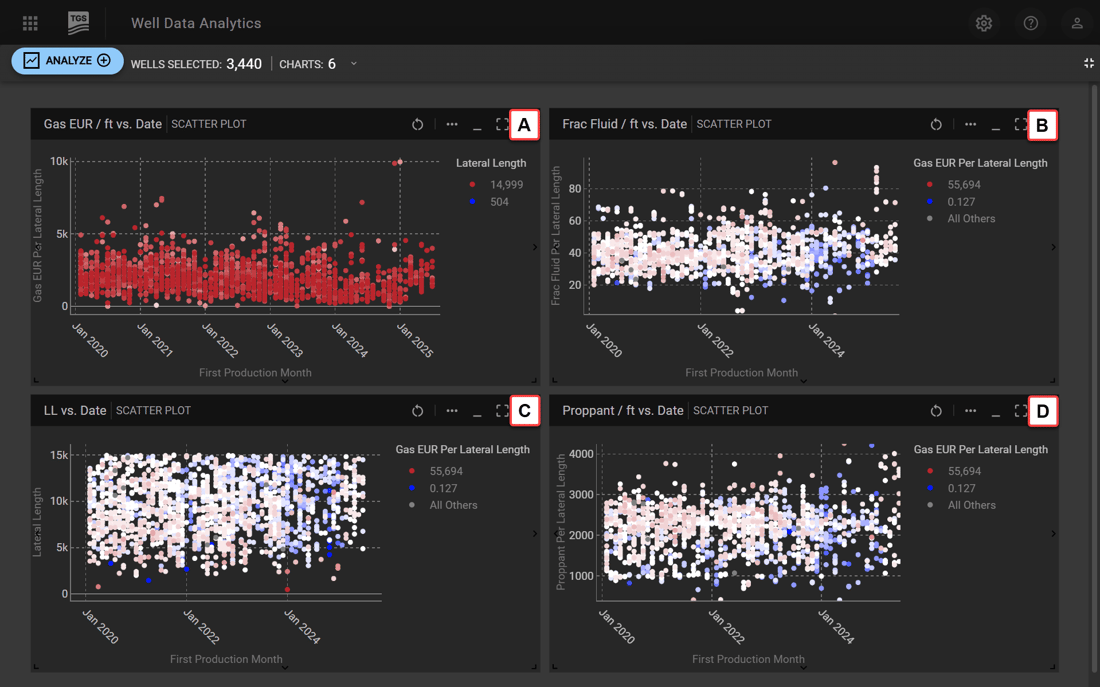Open more options on LL vs. Date chart
This screenshot has width=1100, height=687.
[452, 411]
